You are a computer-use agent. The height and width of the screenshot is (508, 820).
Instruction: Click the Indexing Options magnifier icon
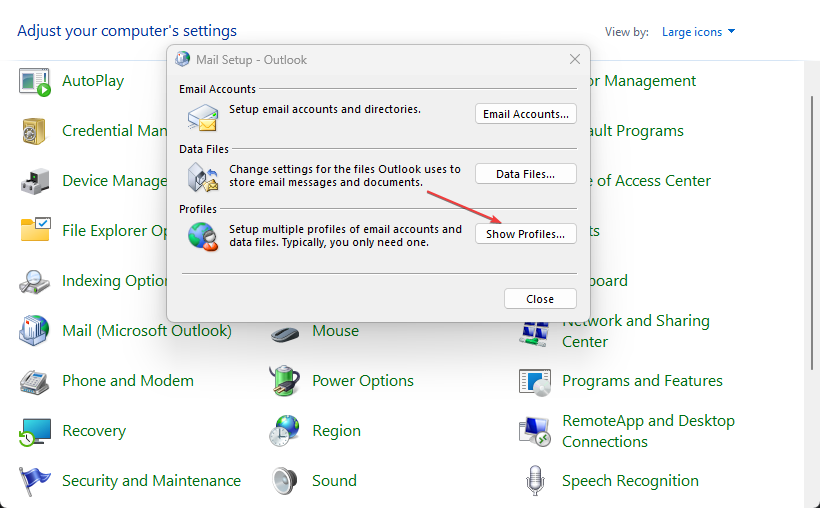pos(35,281)
